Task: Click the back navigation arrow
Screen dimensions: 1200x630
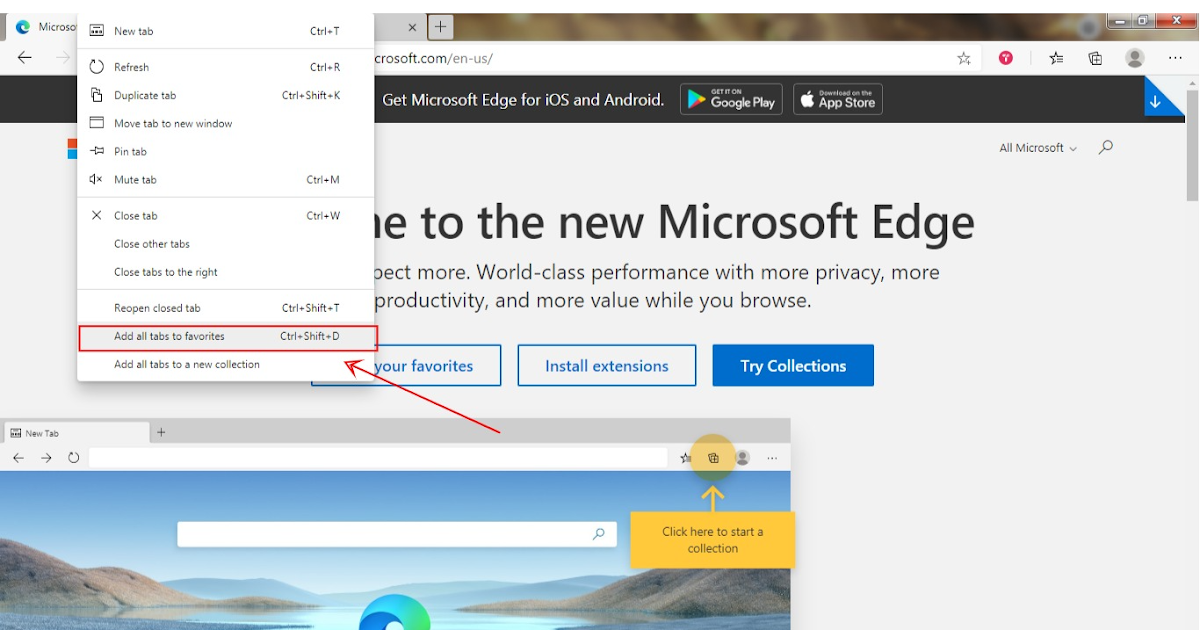Action: [25, 58]
